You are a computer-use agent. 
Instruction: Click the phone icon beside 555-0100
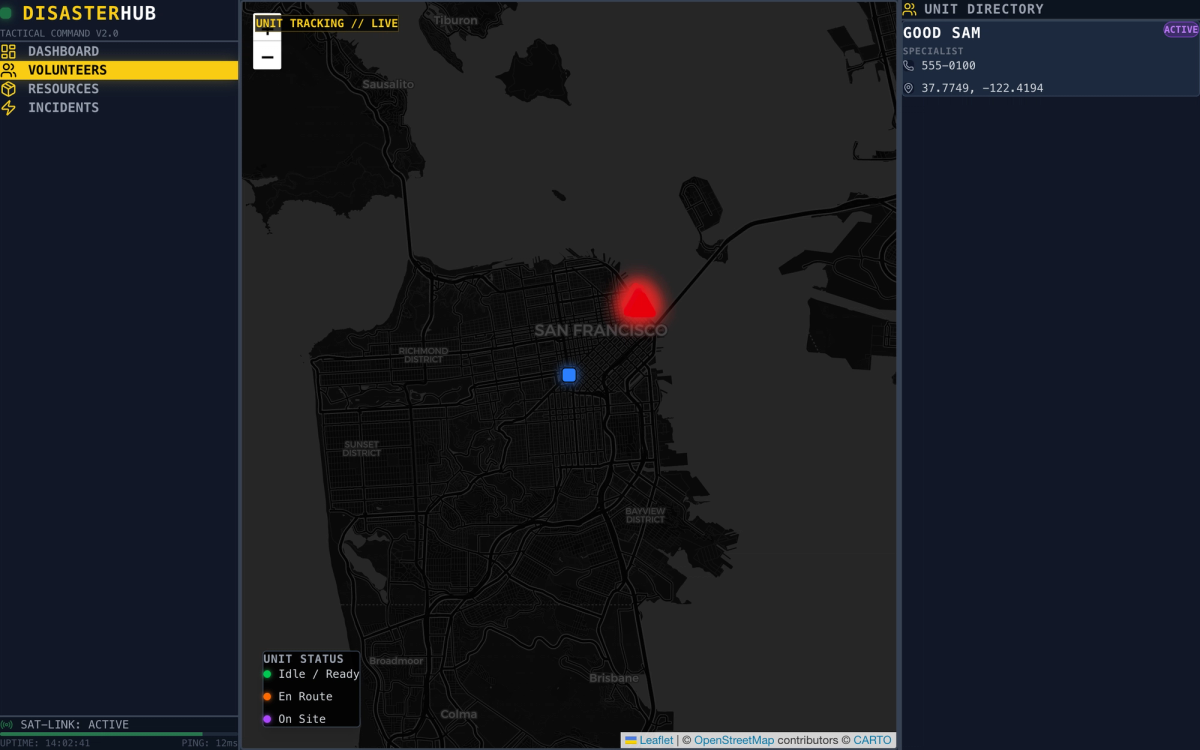[909, 65]
